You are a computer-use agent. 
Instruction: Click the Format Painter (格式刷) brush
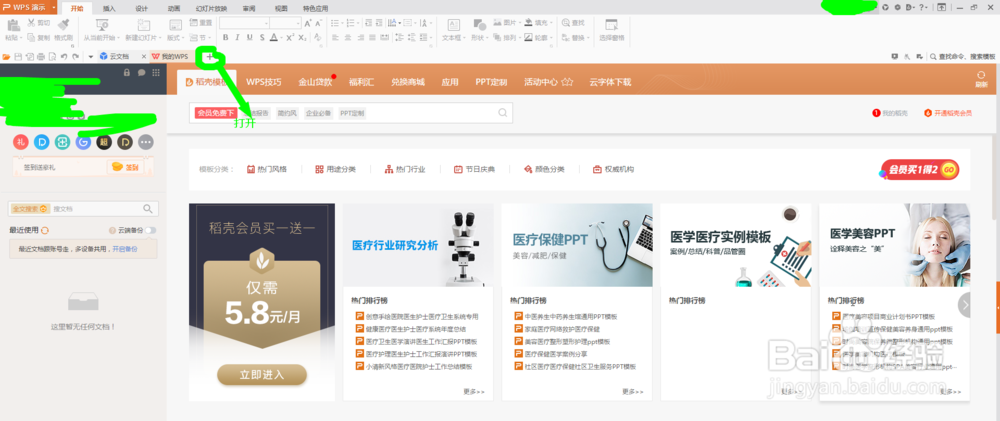[x=63, y=25]
